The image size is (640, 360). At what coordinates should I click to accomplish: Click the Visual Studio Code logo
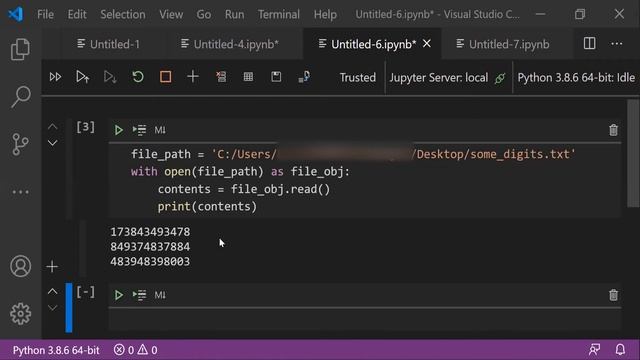point(16,15)
